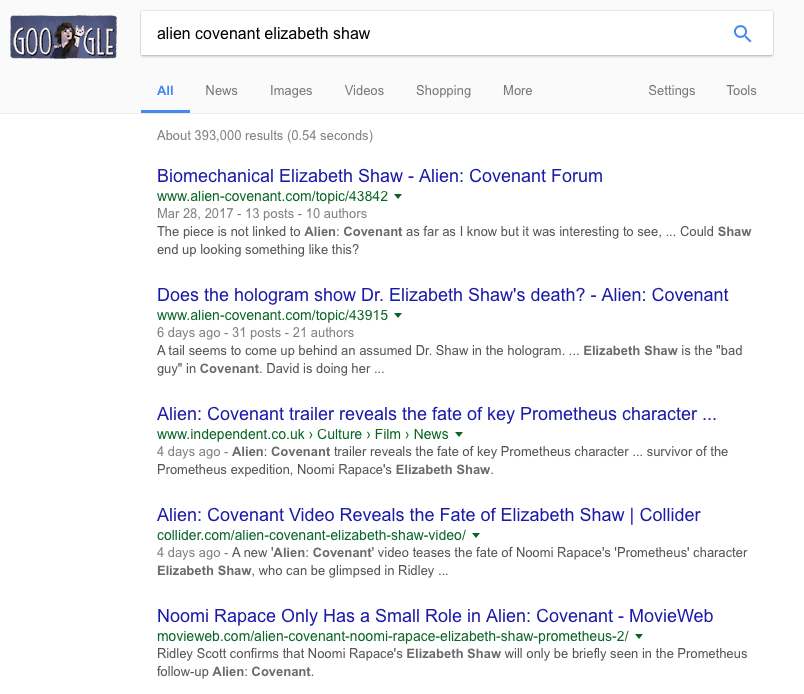
Task: Open the Tools filter options
Action: 741,90
